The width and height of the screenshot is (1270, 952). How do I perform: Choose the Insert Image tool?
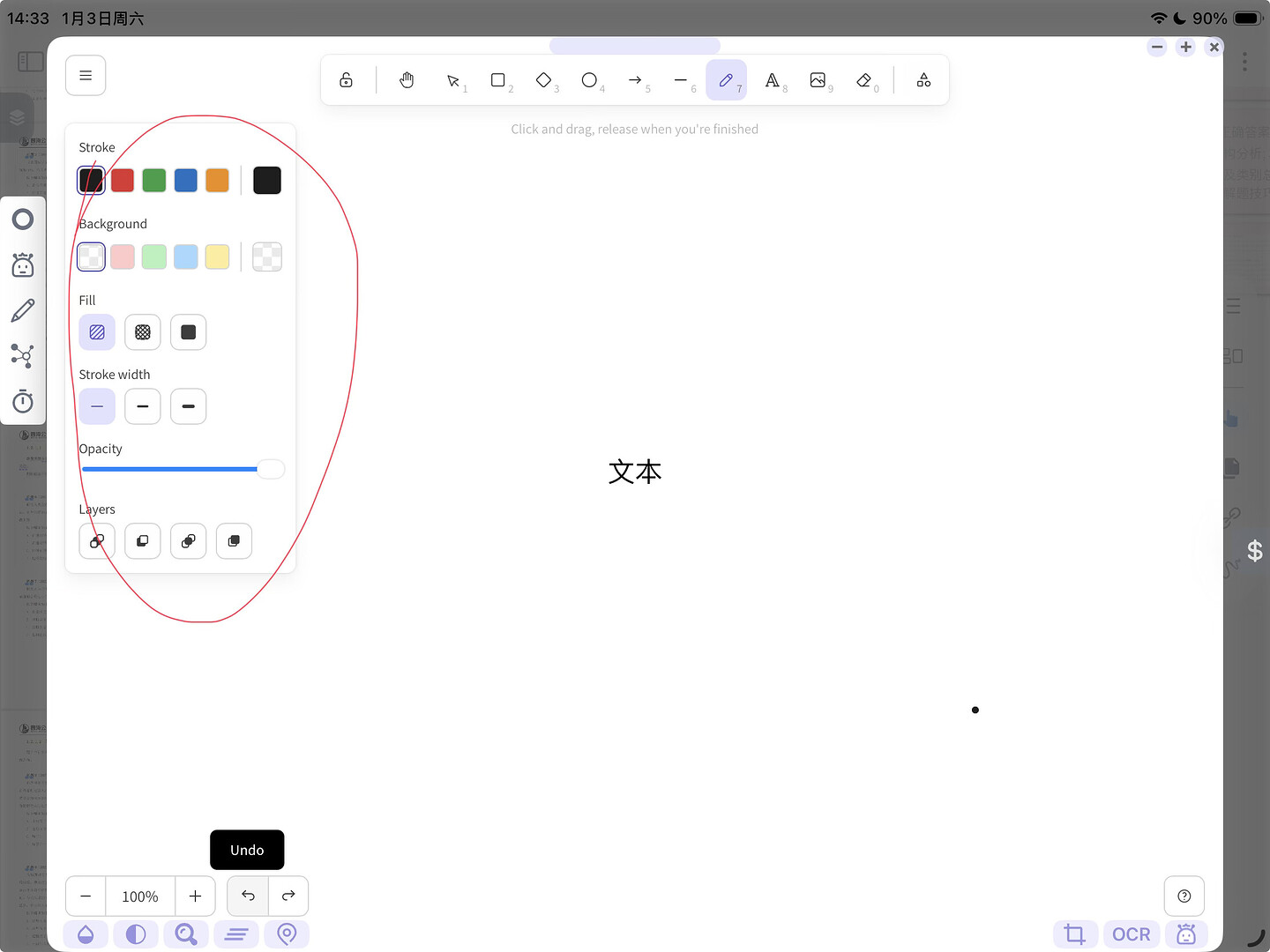pos(818,80)
